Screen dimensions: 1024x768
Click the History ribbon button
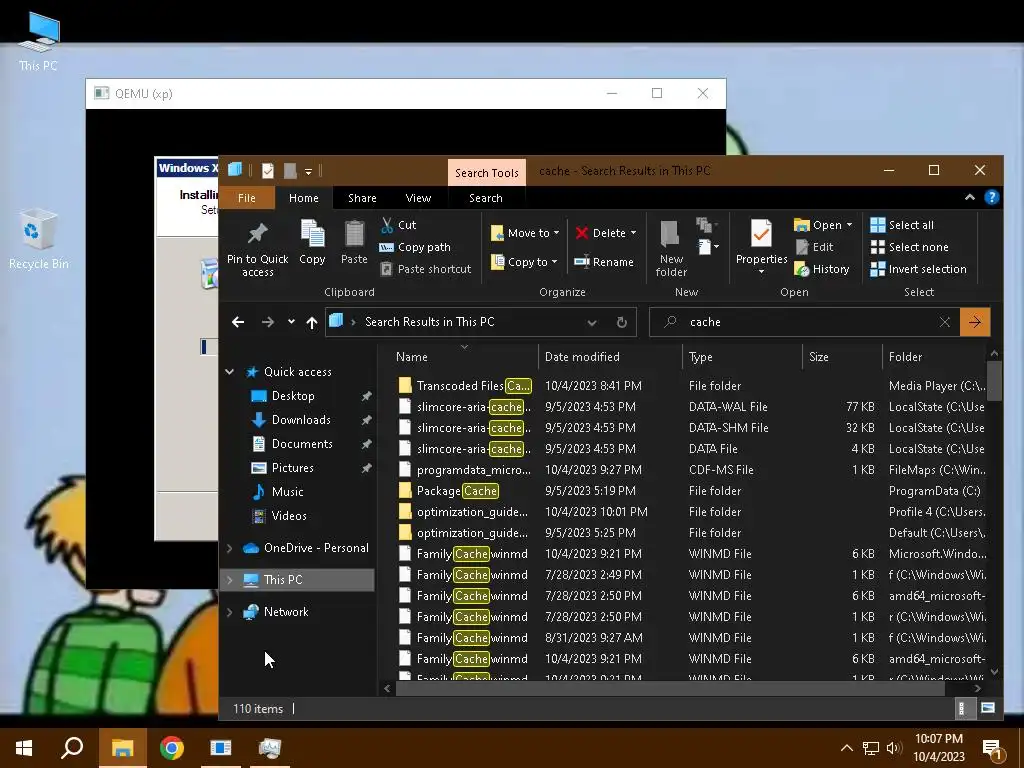click(x=822, y=269)
